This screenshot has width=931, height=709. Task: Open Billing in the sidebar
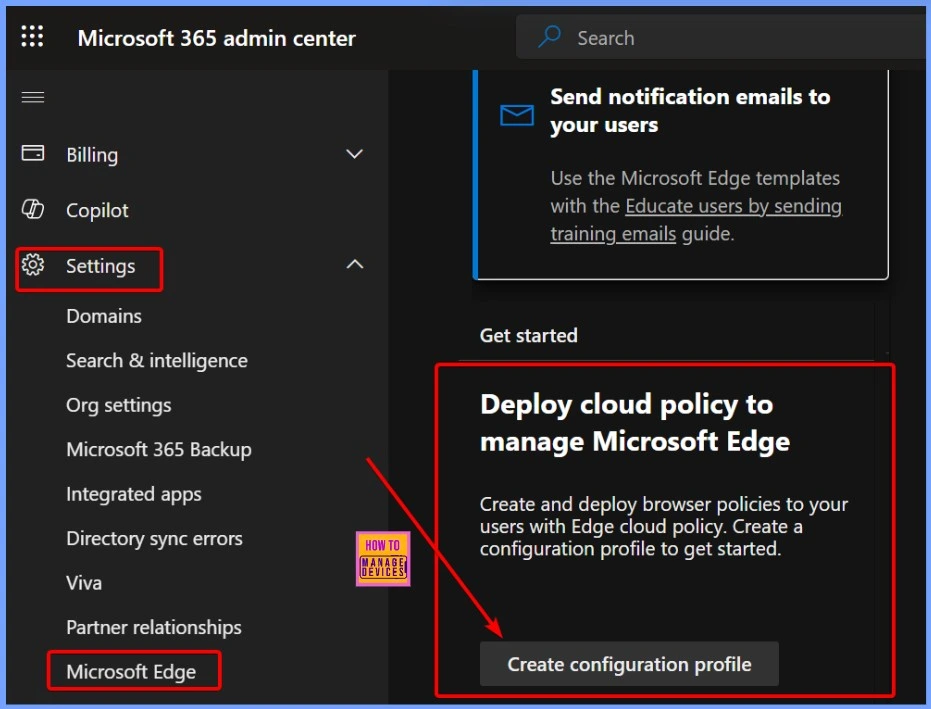pyautogui.click(x=92, y=155)
